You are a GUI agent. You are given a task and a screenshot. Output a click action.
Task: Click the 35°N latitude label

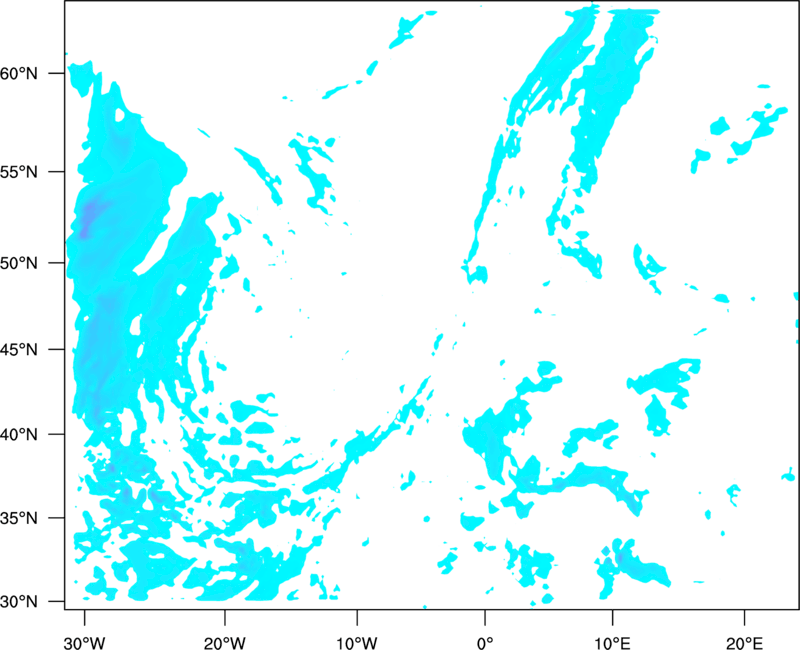19,518
